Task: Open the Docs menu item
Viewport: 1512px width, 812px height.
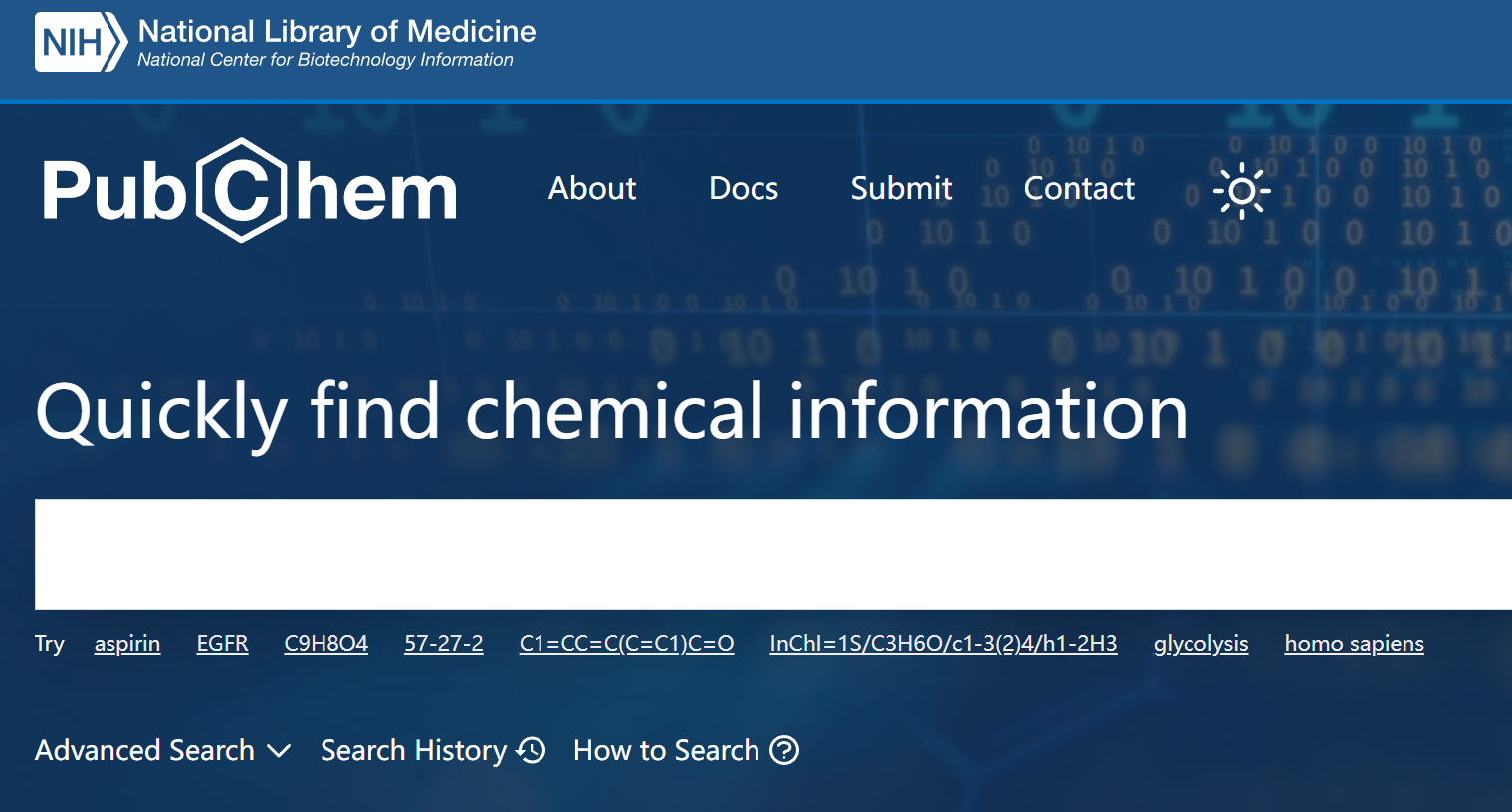Action: pos(744,188)
